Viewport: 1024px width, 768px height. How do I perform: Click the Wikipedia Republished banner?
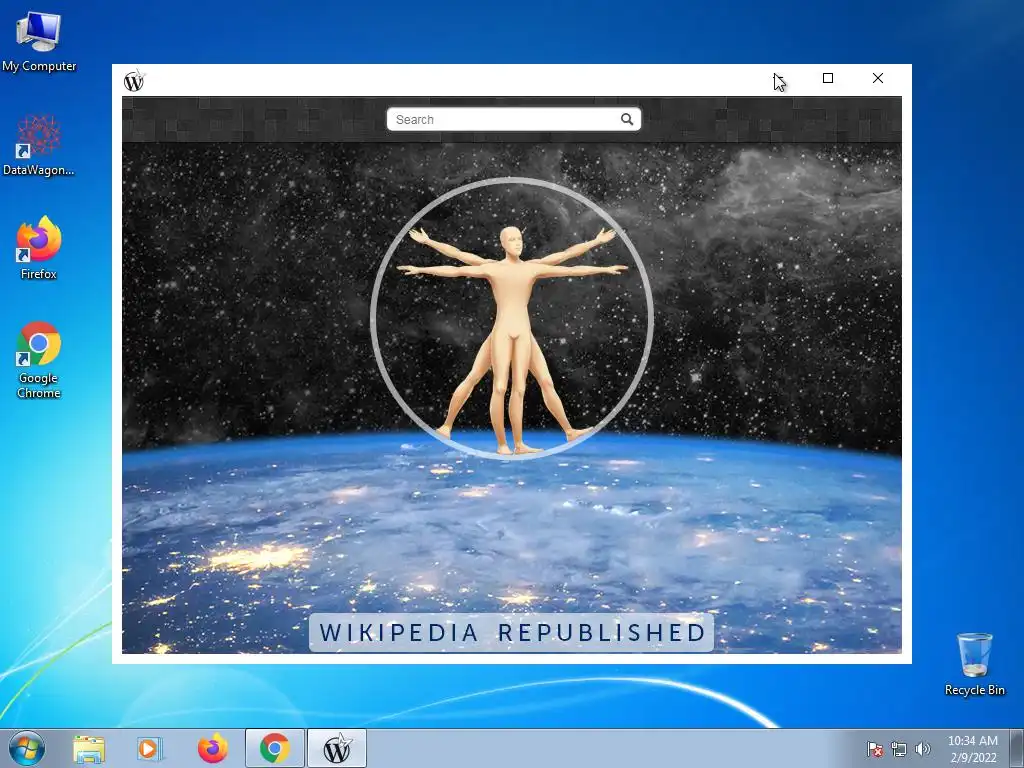click(x=511, y=632)
